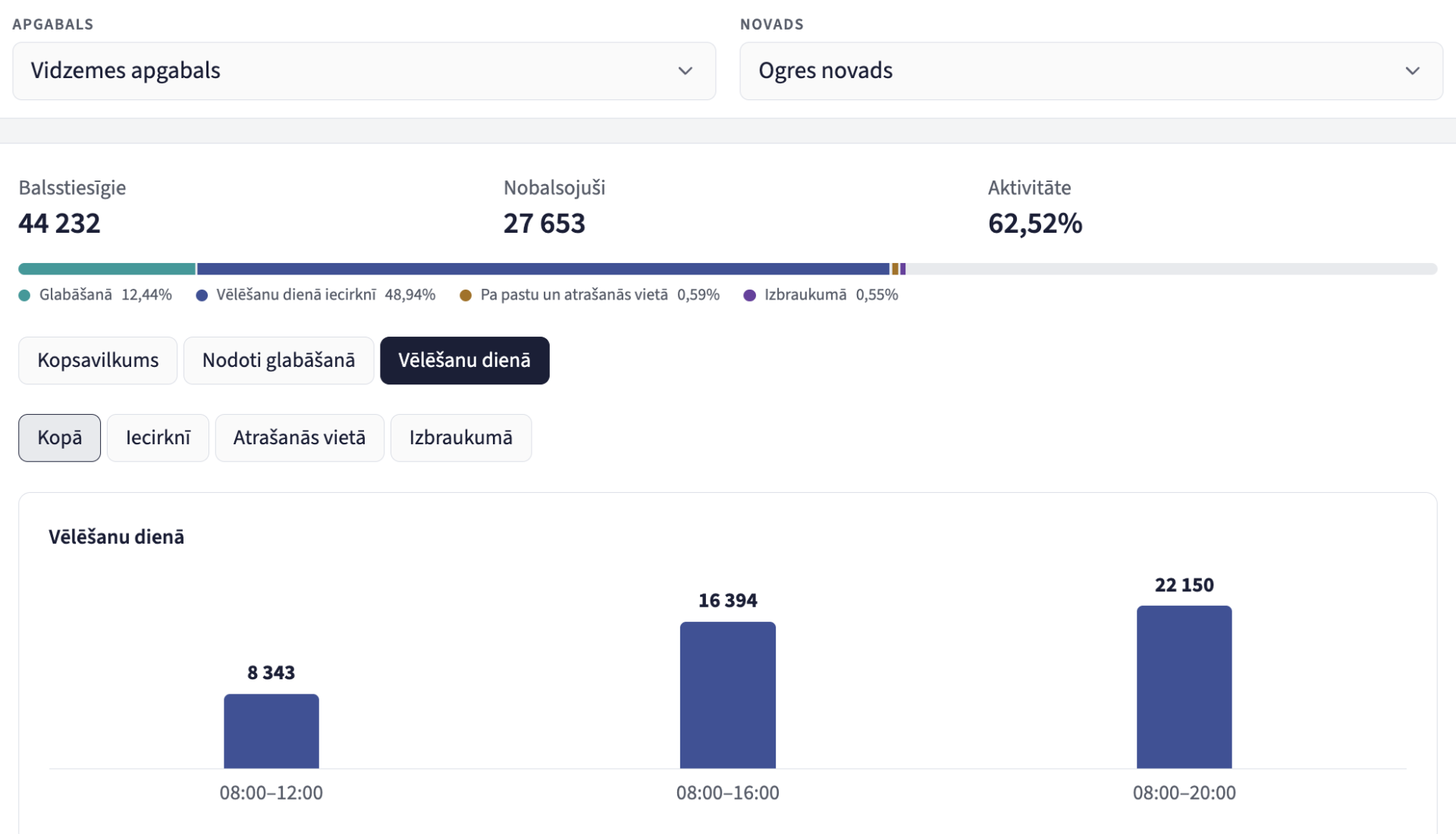Image resolution: width=1456 pixels, height=834 pixels.
Task: Open the Apgabals dropdown showing Vidzemes apgabals
Action: pos(364,71)
